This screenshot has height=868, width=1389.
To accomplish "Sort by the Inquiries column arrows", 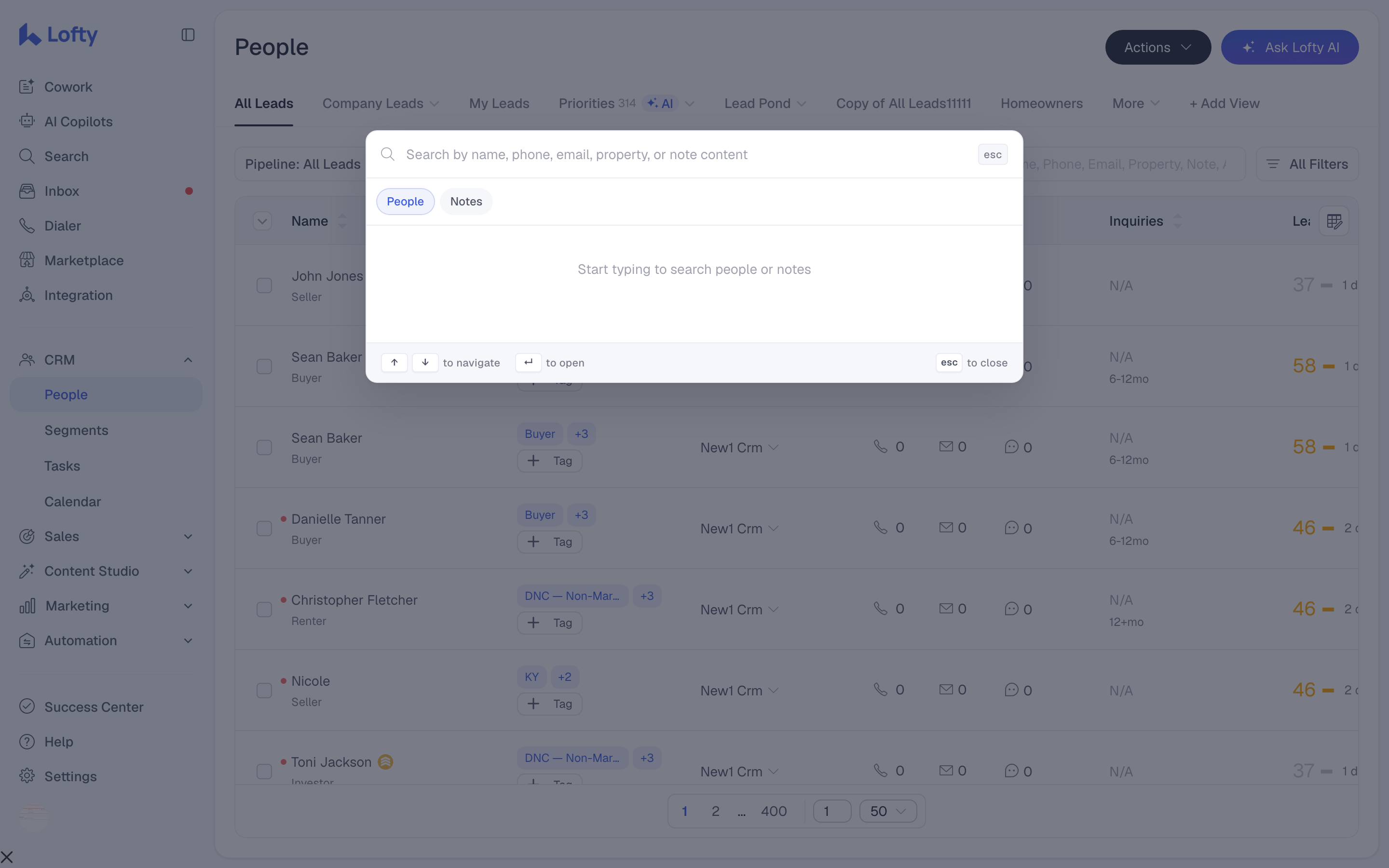I will (x=1177, y=221).
